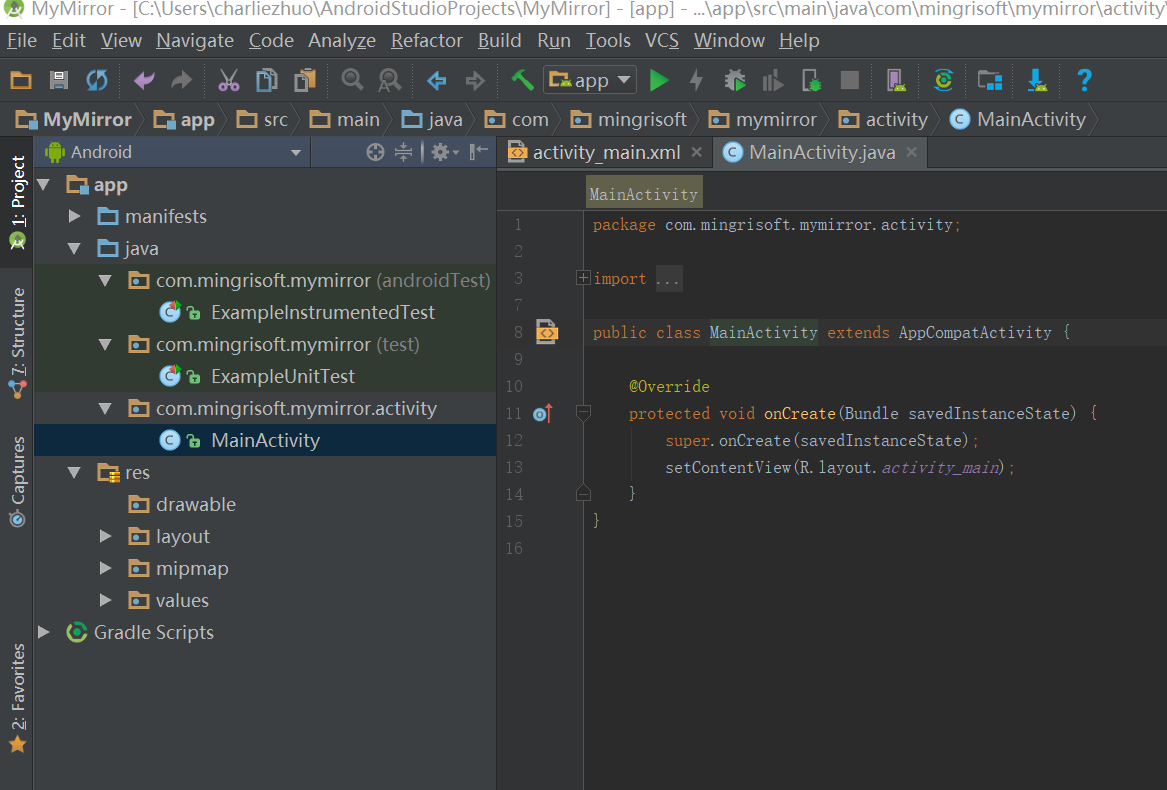This screenshot has width=1167, height=790.
Task: Click the override method gutter icon
Action: (543, 413)
